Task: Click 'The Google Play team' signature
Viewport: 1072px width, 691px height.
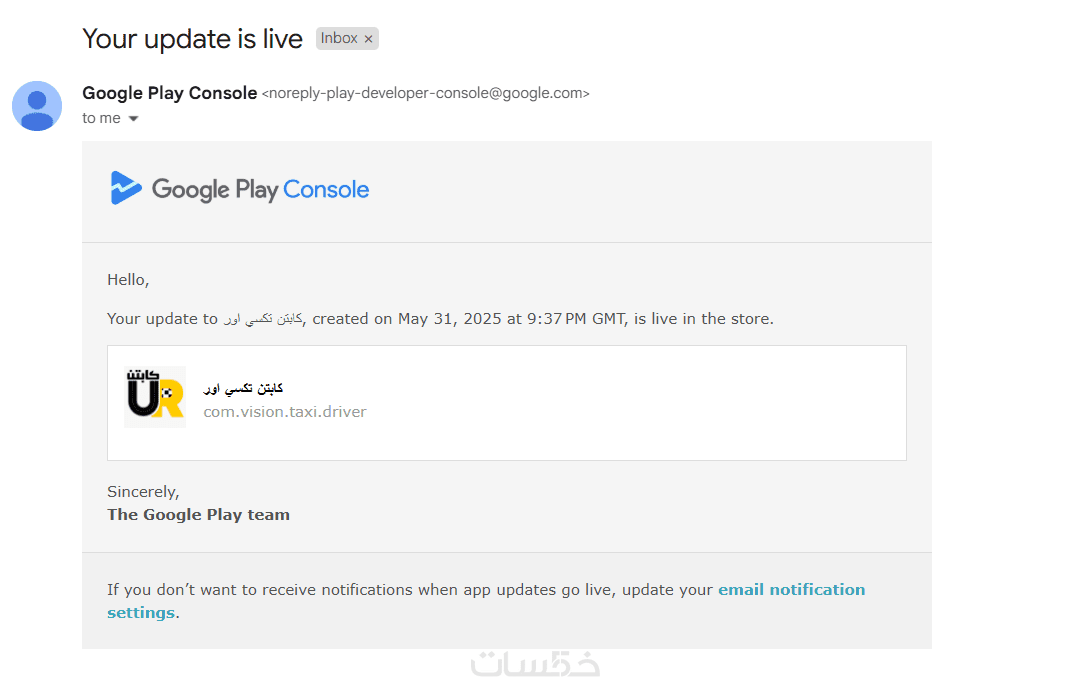Action: pyautogui.click(x=198, y=515)
